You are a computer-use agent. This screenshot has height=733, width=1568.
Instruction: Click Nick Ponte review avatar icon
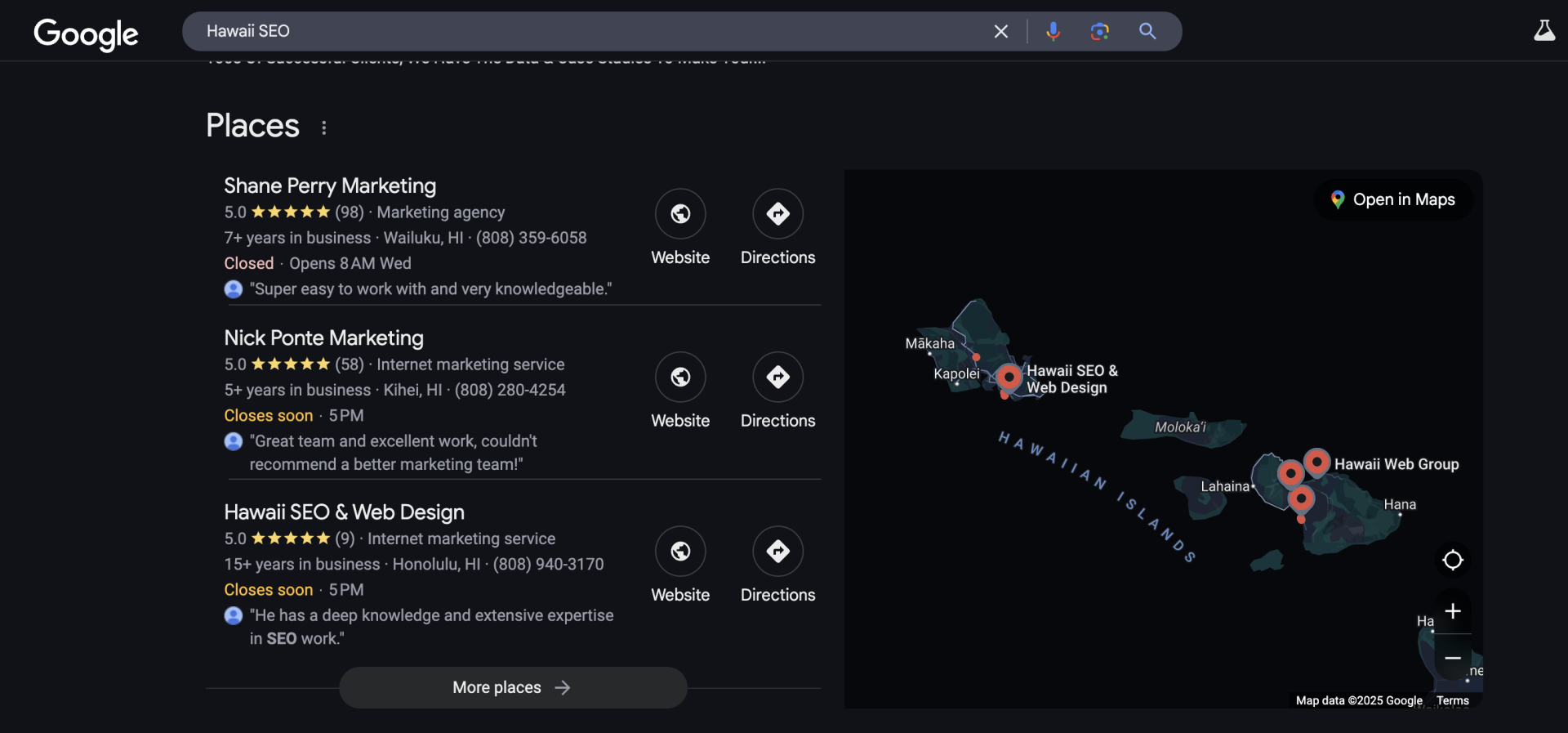tap(234, 441)
